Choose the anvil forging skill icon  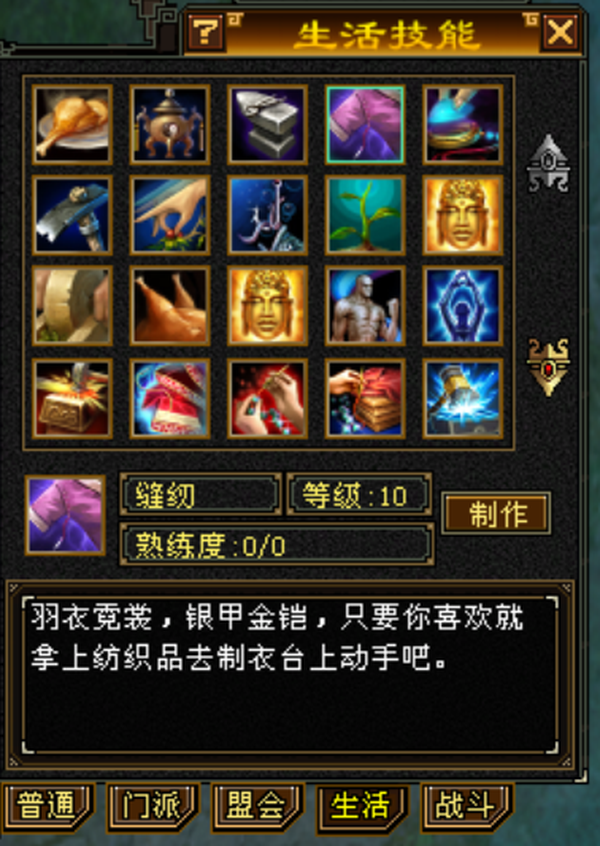tap(268, 125)
